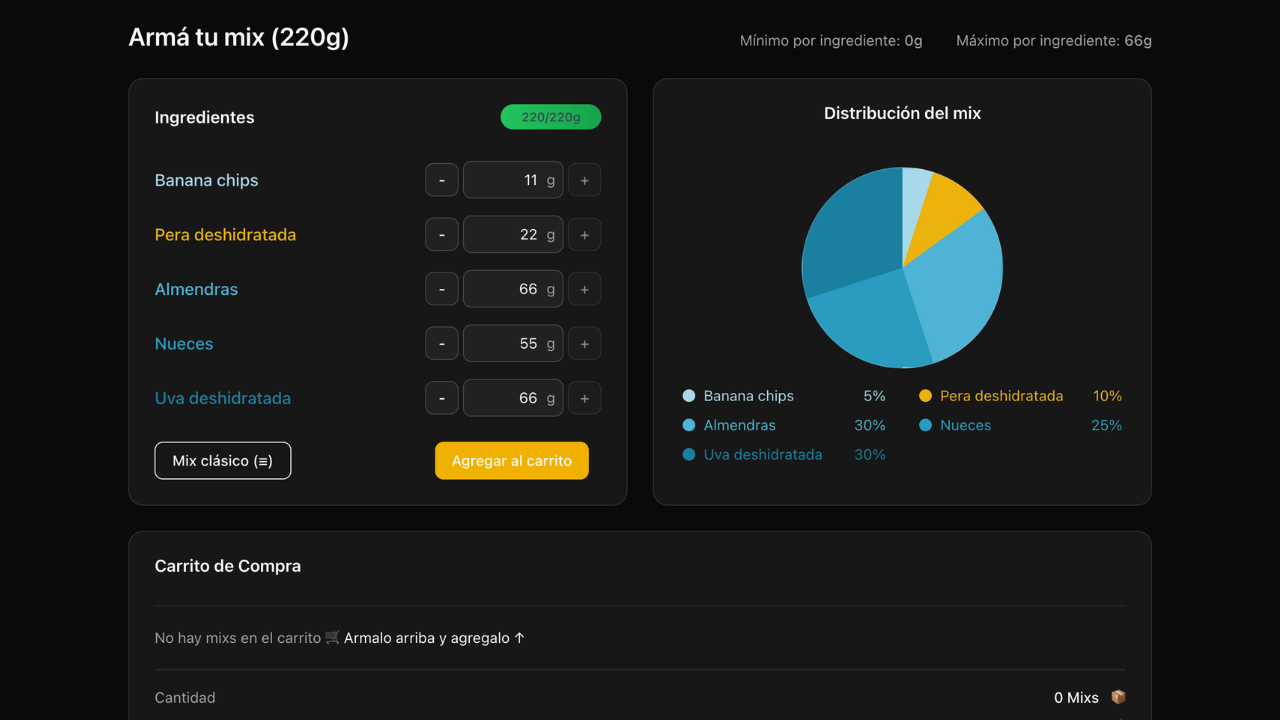Select the Mix clásico preset
1280x720 pixels.
point(222,460)
